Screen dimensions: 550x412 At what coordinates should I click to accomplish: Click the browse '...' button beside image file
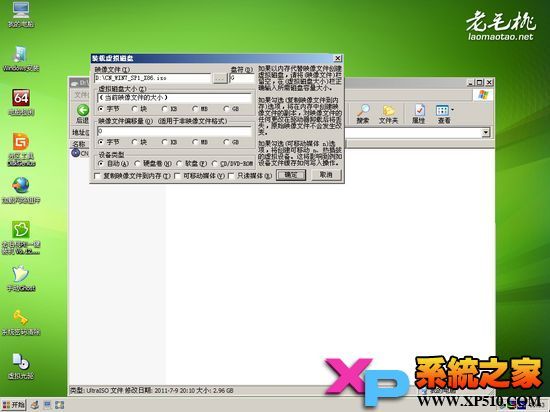tap(220, 78)
